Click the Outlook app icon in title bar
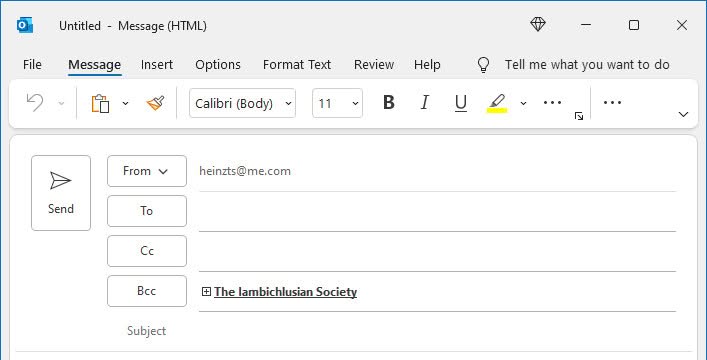The image size is (707, 360). click(x=25, y=25)
